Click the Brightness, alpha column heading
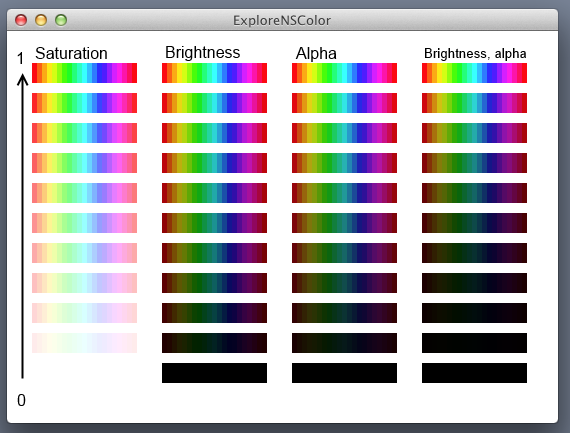The image size is (570, 433). point(475,53)
